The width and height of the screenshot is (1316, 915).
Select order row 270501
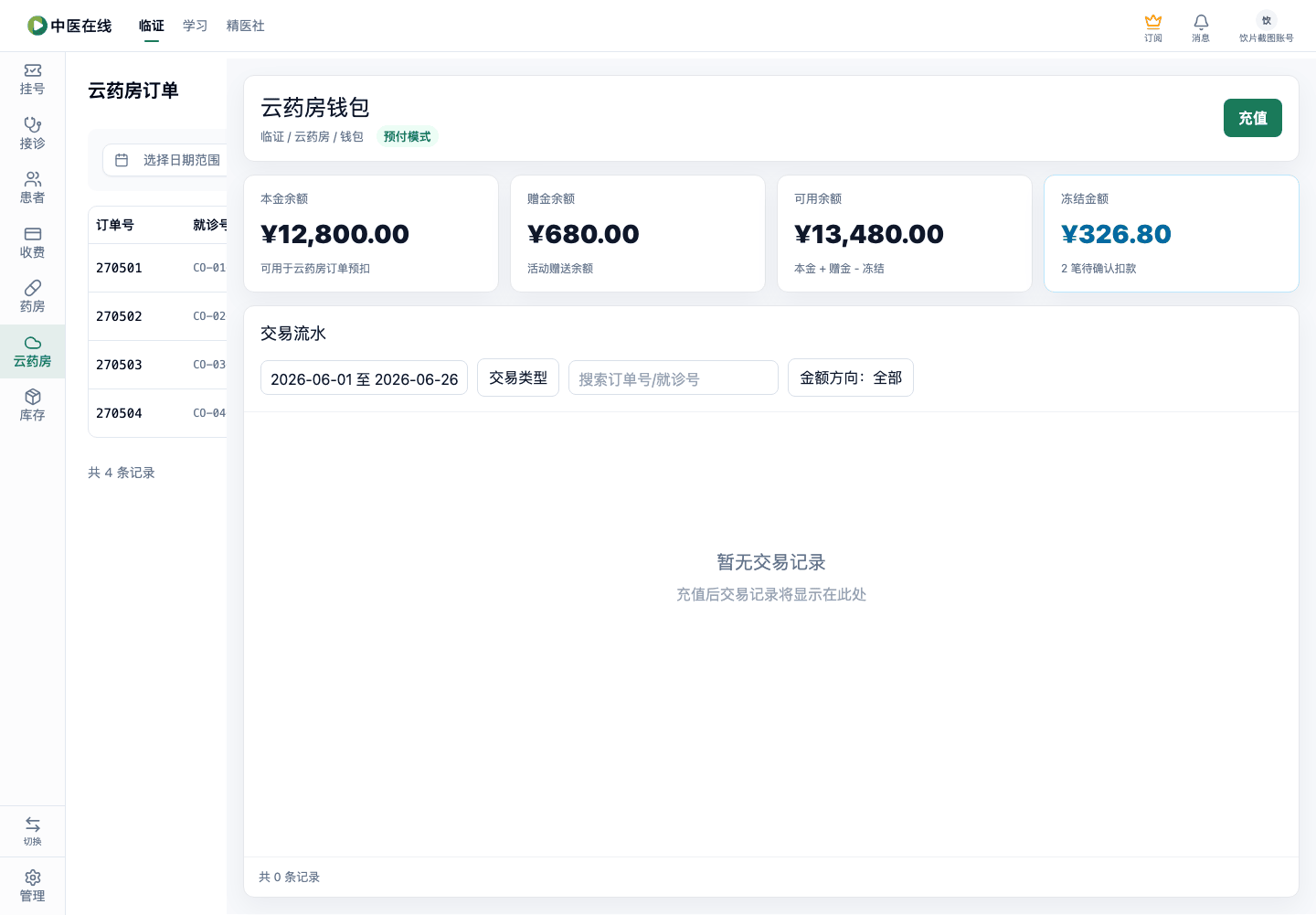[x=157, y=268]
